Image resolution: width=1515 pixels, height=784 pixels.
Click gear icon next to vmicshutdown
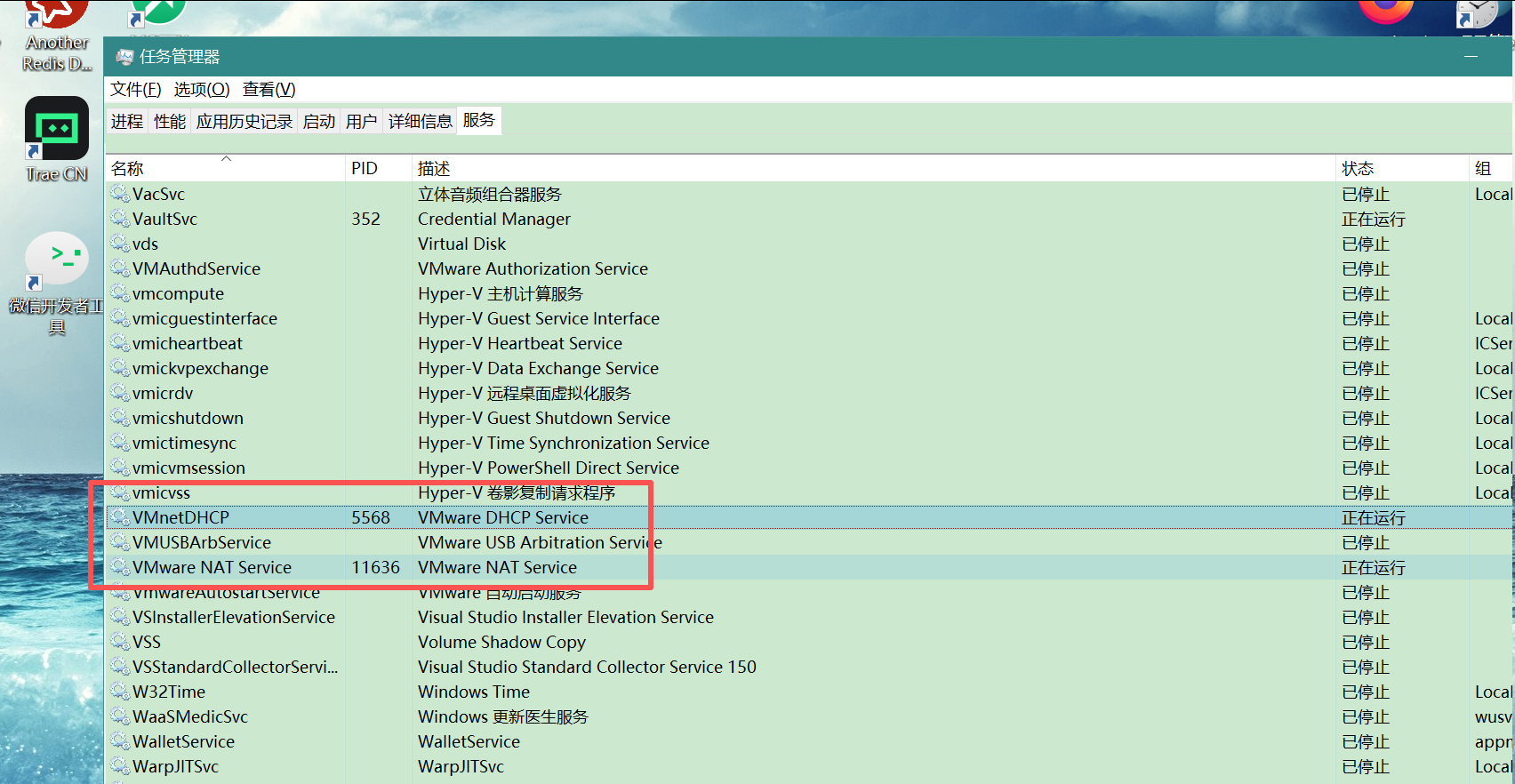tap(120, 418)
